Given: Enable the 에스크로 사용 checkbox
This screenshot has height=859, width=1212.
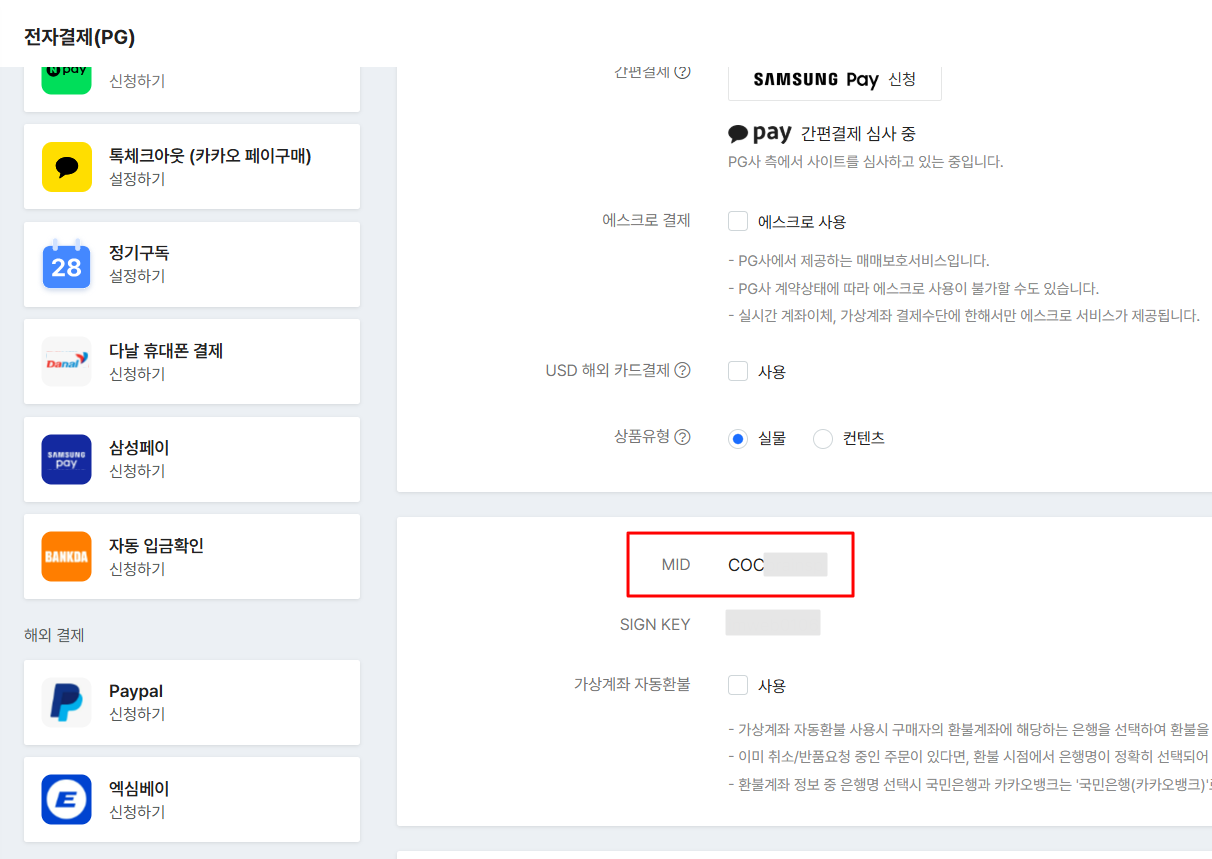Looking at the screenshot, I should 738,221.
